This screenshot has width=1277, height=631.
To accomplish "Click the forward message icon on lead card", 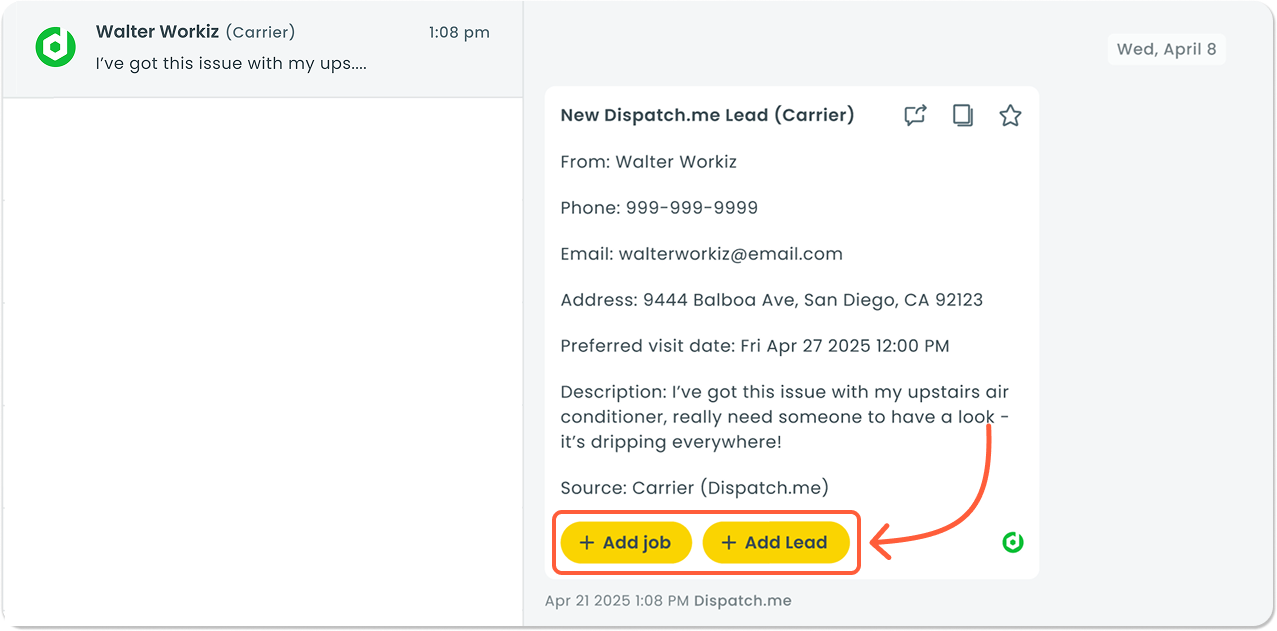I will (x=915, y=116).
